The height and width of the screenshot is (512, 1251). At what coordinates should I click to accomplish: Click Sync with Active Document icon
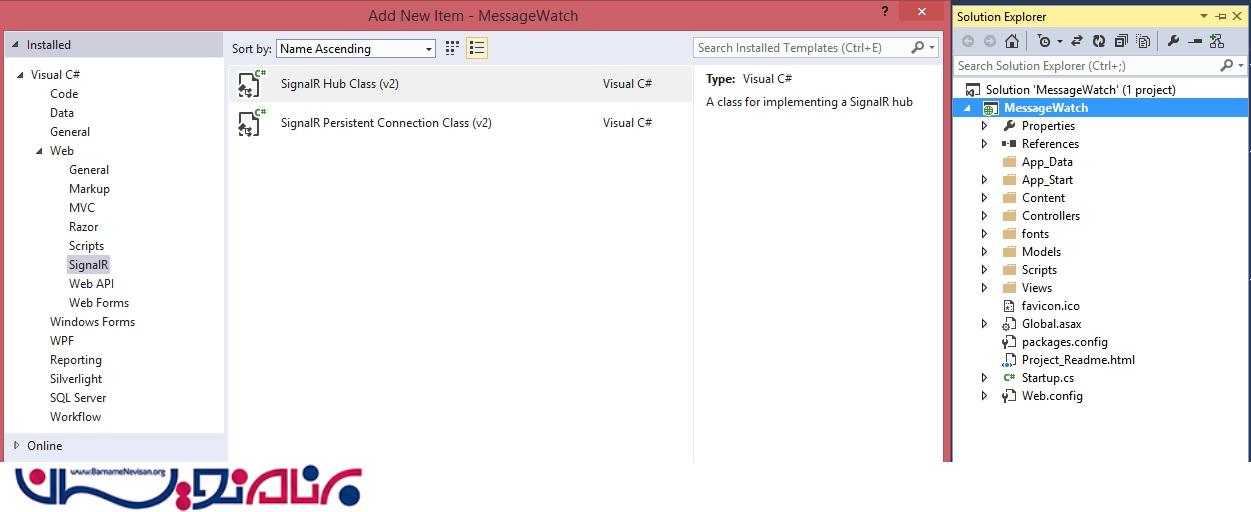click(1077, 41)
